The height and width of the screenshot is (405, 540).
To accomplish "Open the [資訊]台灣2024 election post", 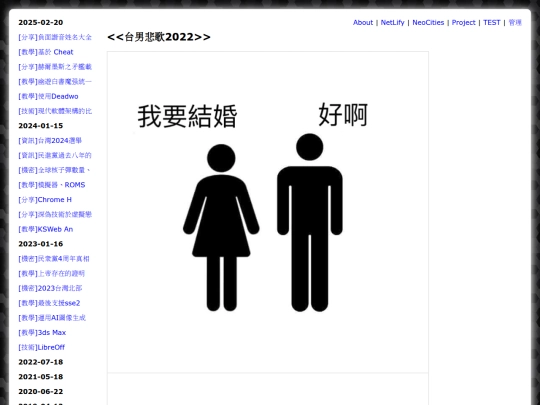I will click(x=50, y=141).
